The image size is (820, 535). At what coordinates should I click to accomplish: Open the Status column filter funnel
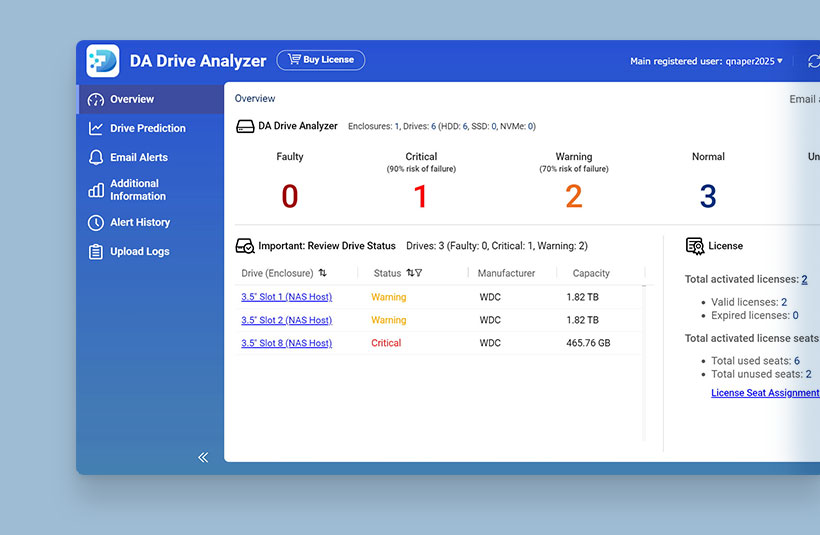tap(419, 273)
